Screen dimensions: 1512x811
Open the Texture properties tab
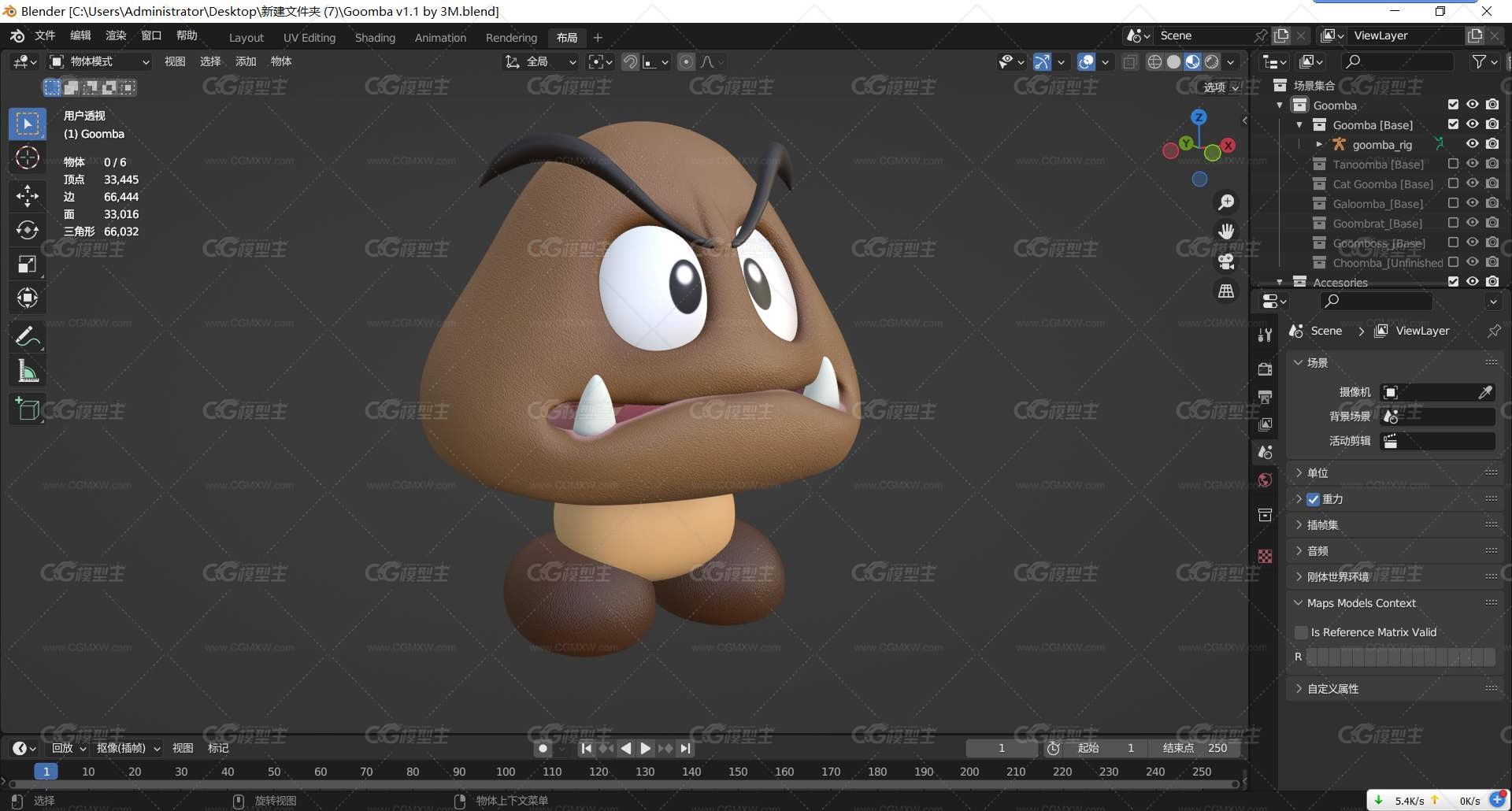click(x=1265, y=556)
